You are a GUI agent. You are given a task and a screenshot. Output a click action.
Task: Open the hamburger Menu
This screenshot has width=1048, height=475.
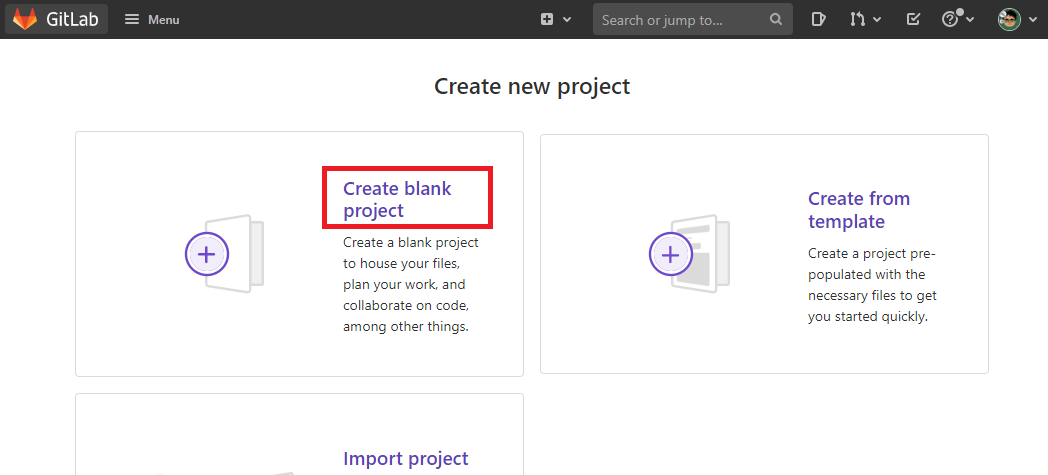pos(152,19)
